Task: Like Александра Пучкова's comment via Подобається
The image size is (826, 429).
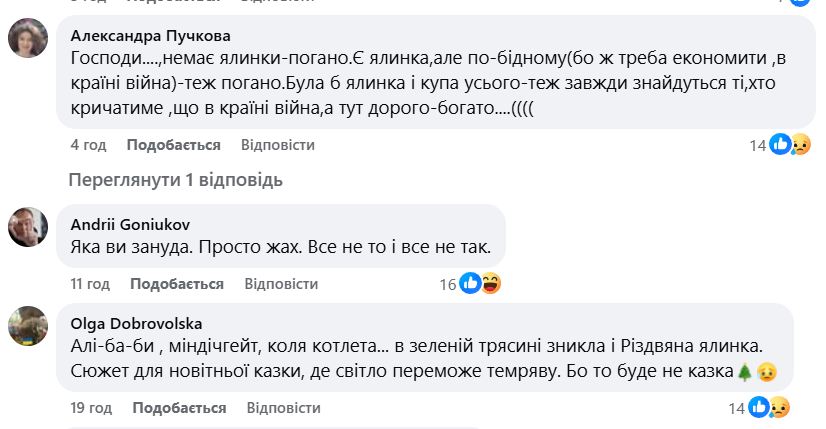Action: [173, 145]
